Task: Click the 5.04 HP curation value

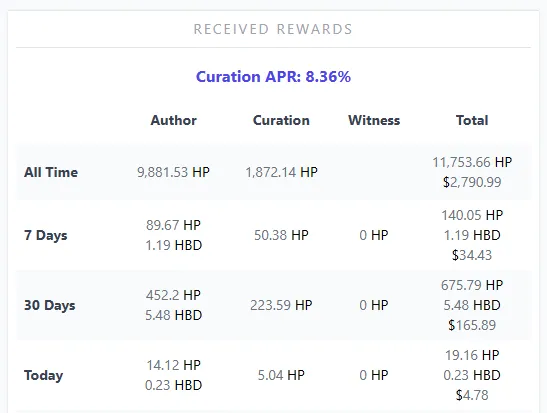Action: click(281, 376)
